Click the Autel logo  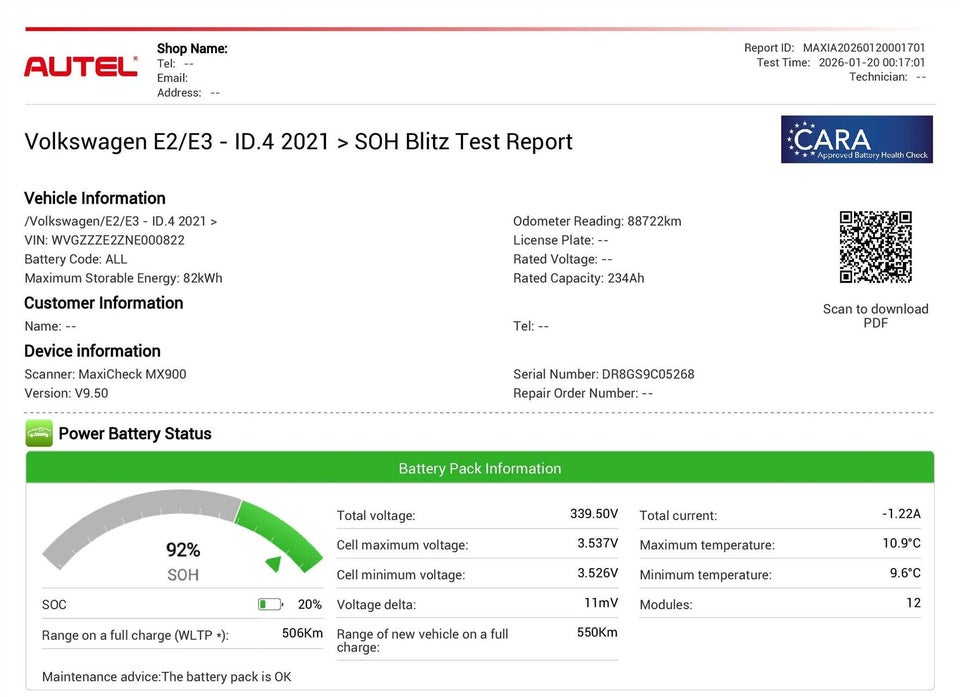point(80,66)
